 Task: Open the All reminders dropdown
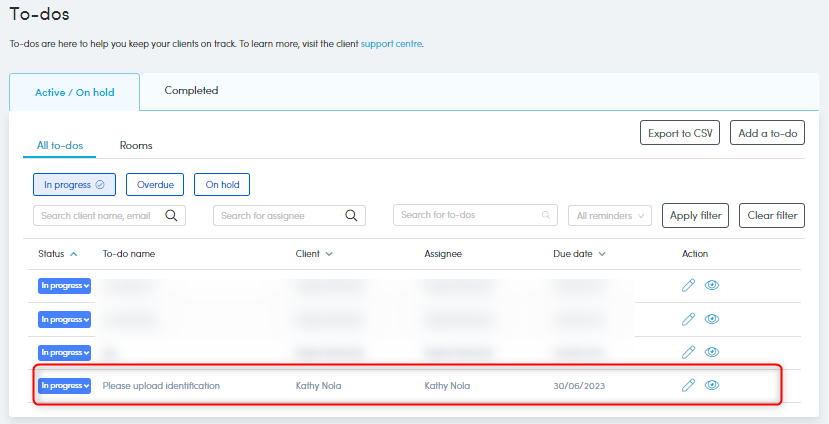coord(610,215)
